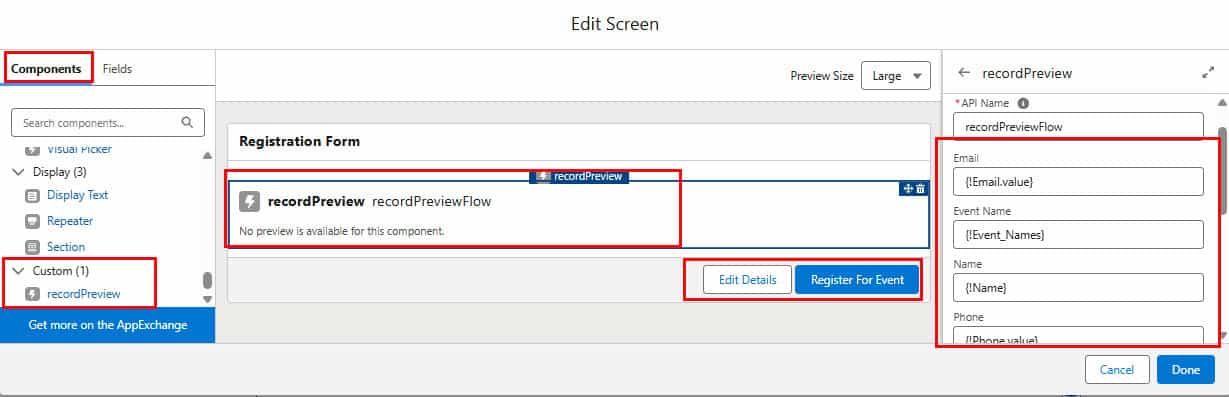The height and width of the screenshot is (397, 1229).
Task: Click the Event Name field containing {!Event_Names}
Action: [1078, 234]
